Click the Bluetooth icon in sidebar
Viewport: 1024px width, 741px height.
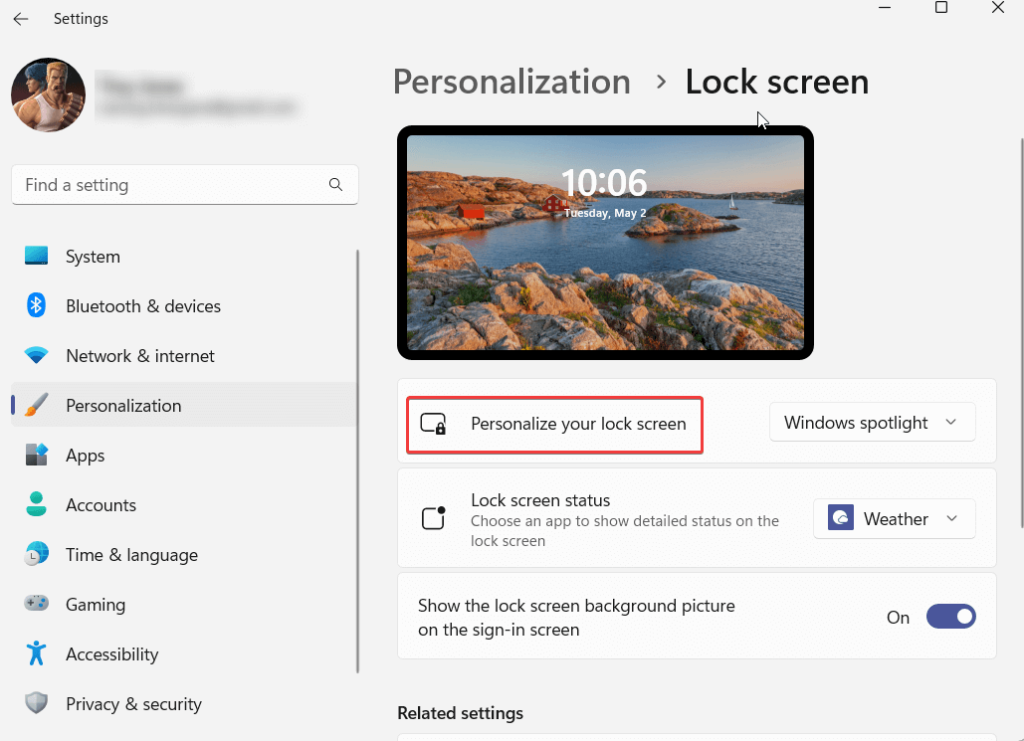click(x=37, y=306)
